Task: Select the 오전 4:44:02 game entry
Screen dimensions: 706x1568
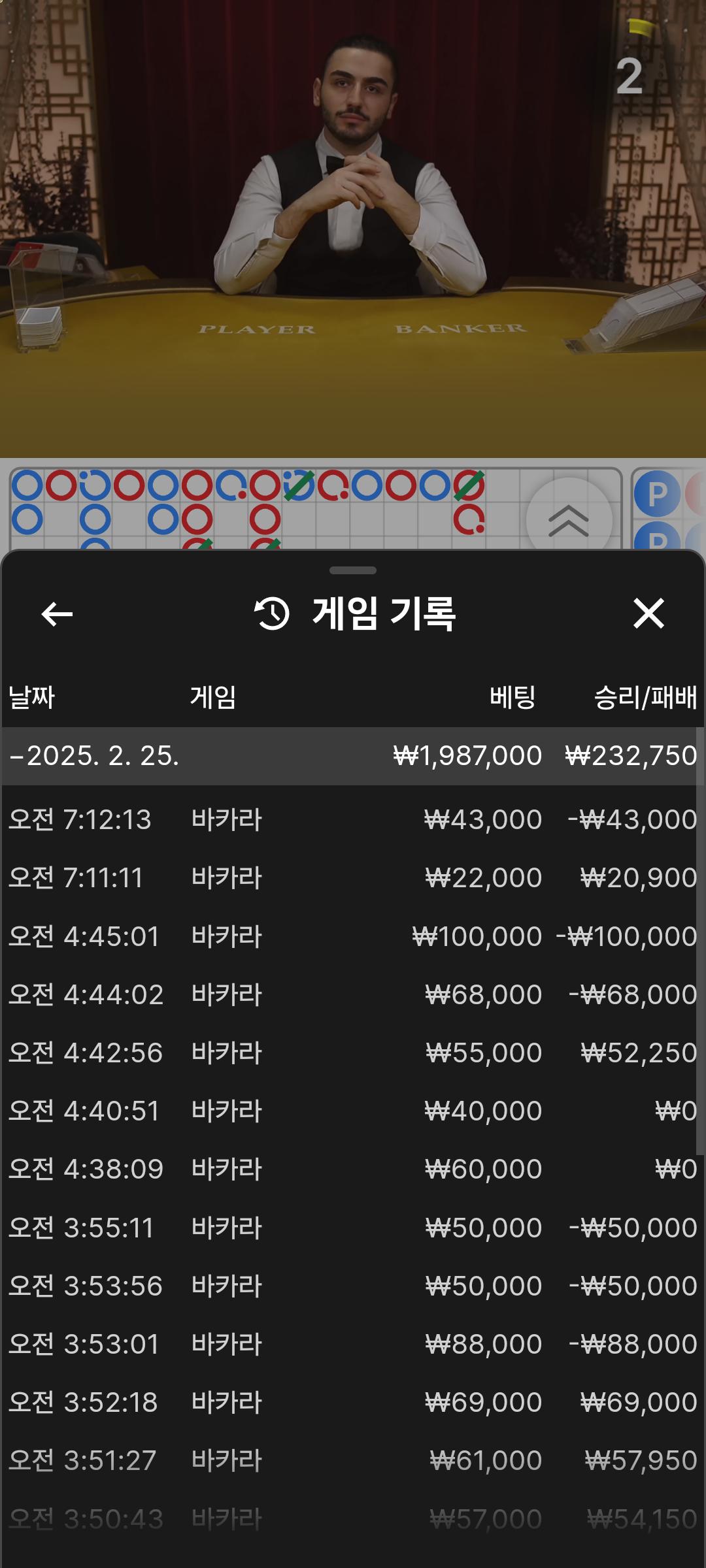Action: pos(353,995)
